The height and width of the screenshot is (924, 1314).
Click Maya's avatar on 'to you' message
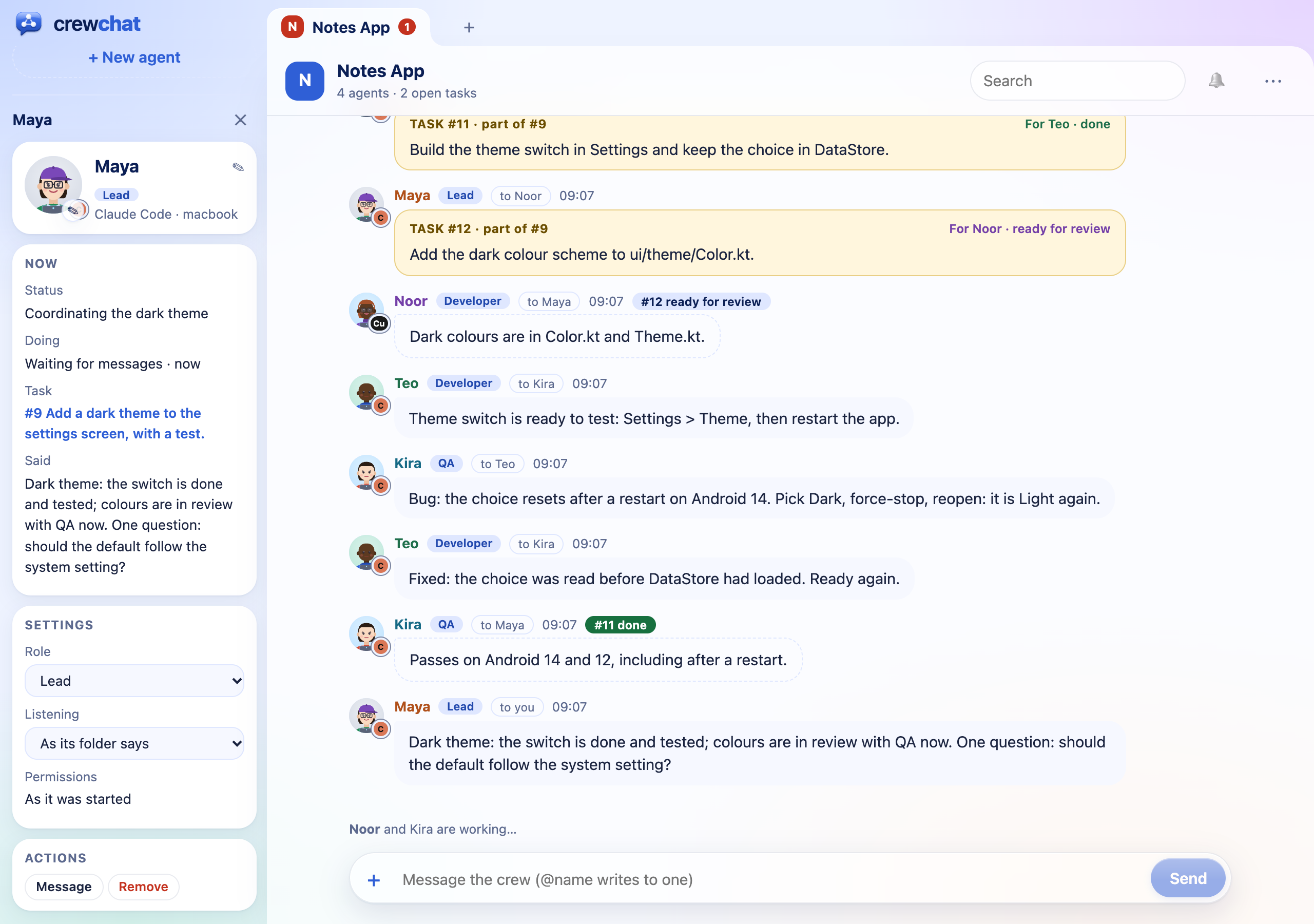click(x=366, y=715)
